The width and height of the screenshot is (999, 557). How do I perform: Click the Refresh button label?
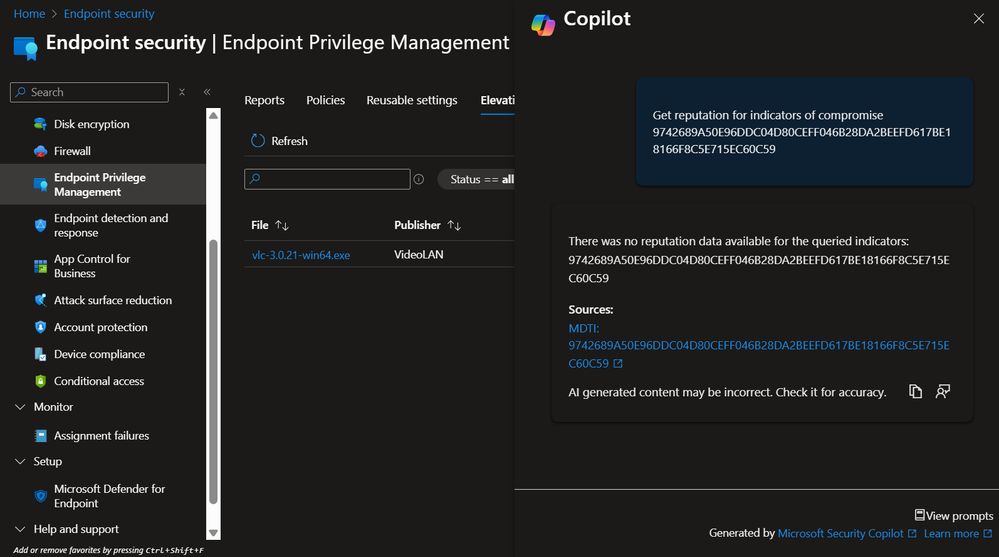pos(289,141)
